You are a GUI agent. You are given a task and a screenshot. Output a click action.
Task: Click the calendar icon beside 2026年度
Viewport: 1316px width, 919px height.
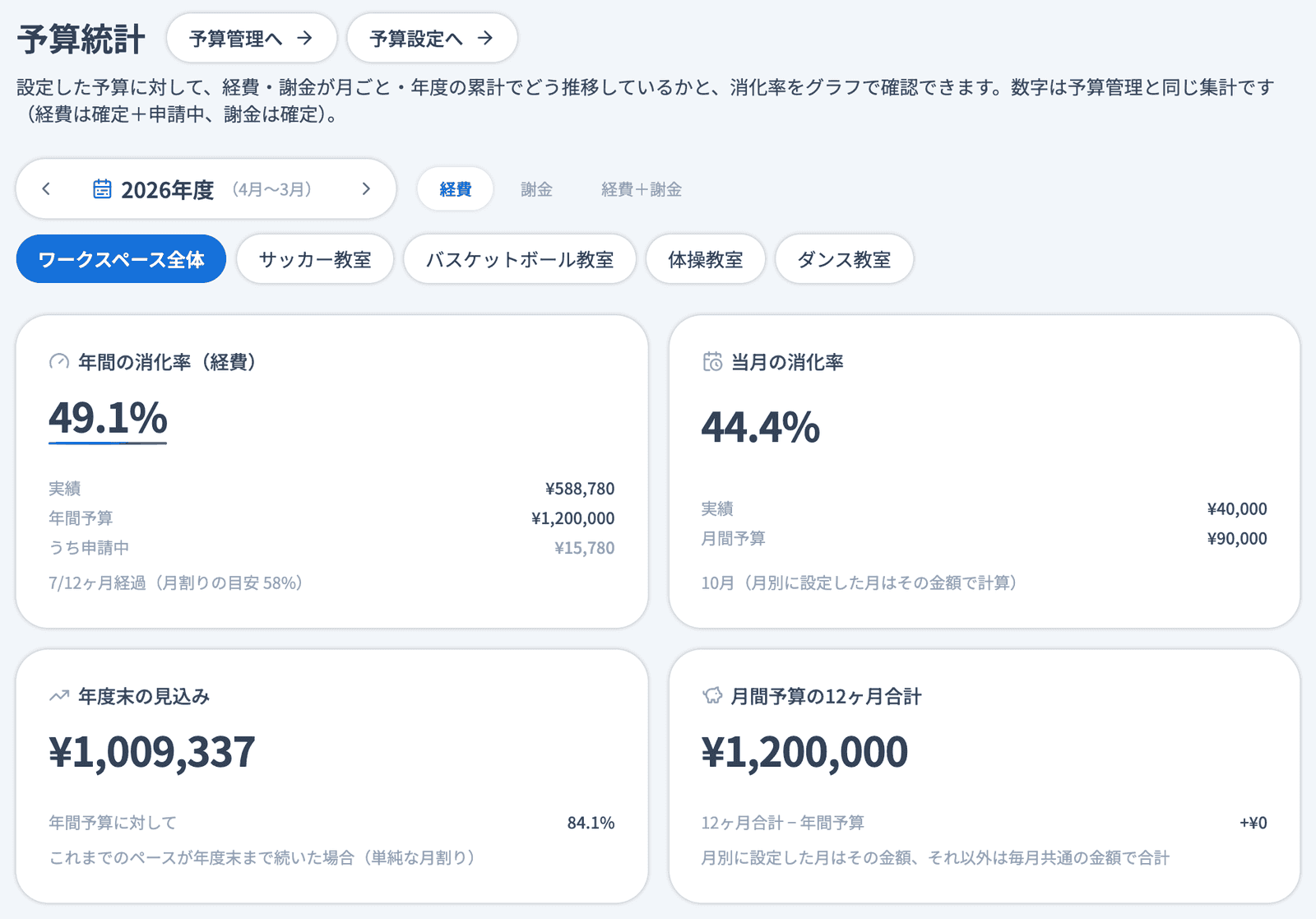point(102,189)
